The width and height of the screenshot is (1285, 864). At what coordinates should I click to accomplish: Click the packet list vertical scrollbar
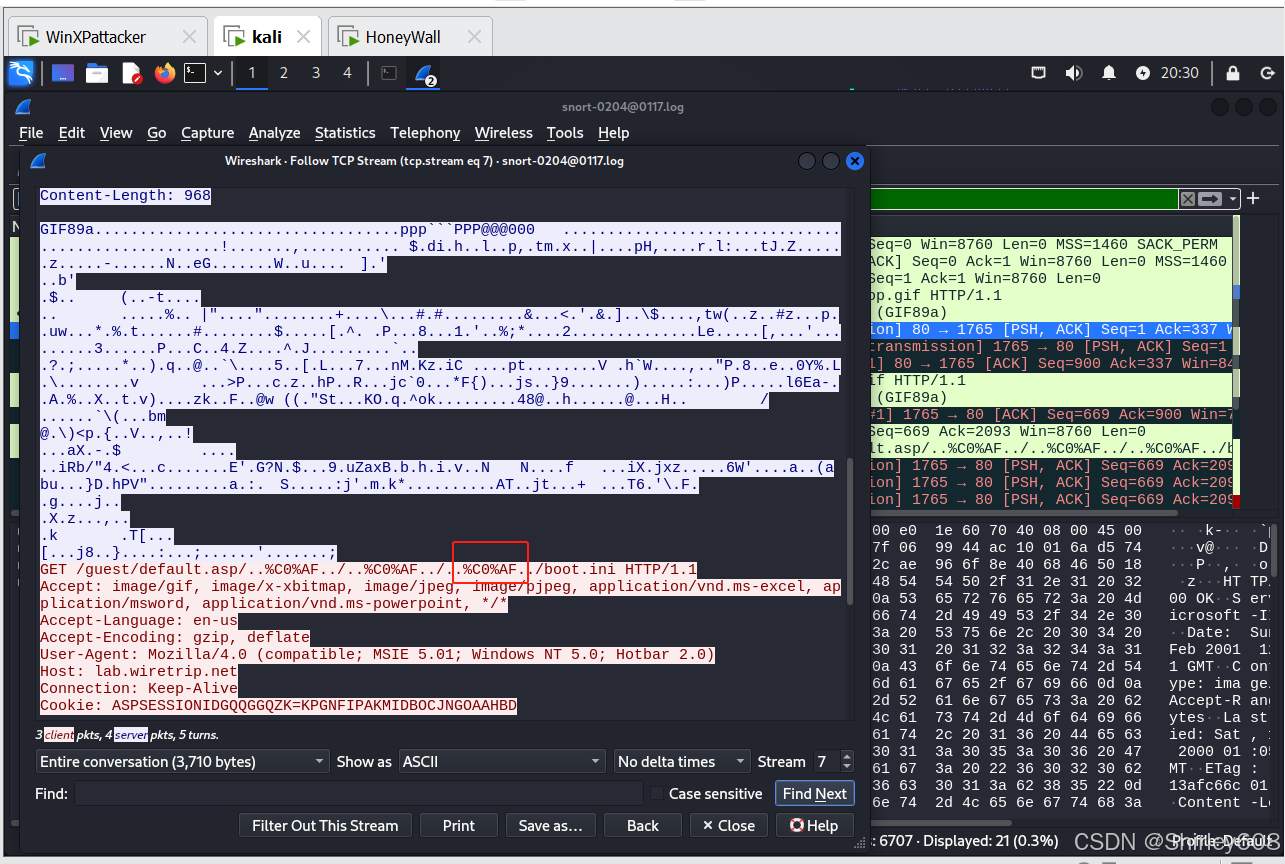point(1237,360)
